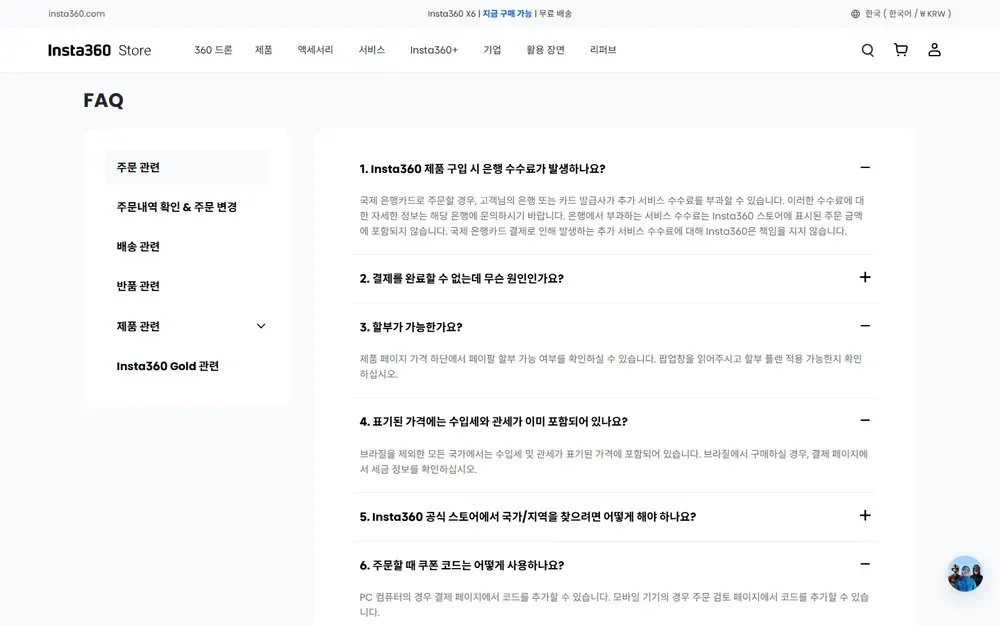Click the 무료 배송 banner text
The height and width of the screenshot is (625, 1000).
(x=555, y=14)
